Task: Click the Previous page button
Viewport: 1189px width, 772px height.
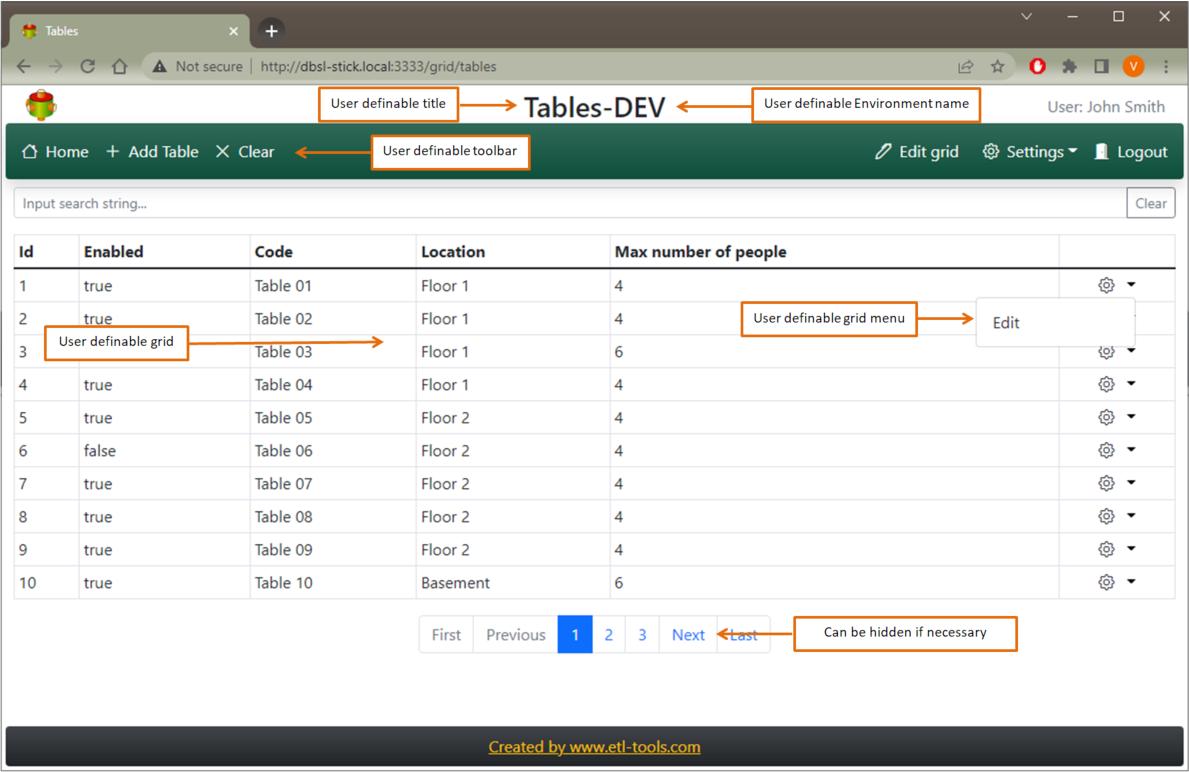Action: tap(516, 635)
